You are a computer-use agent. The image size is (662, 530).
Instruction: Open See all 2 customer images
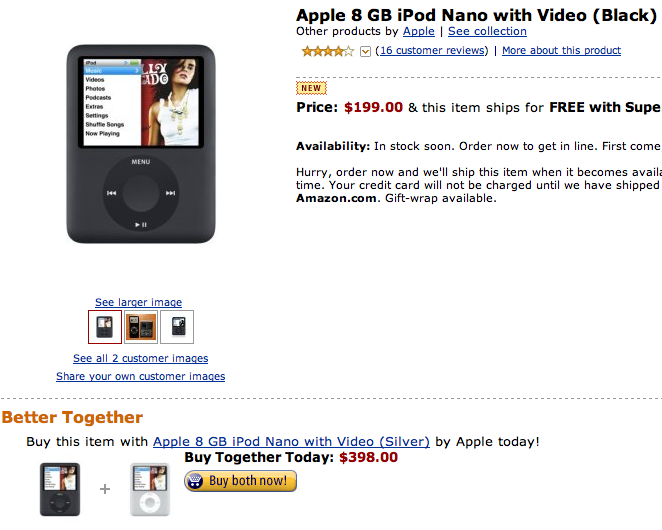coord(140,358)
